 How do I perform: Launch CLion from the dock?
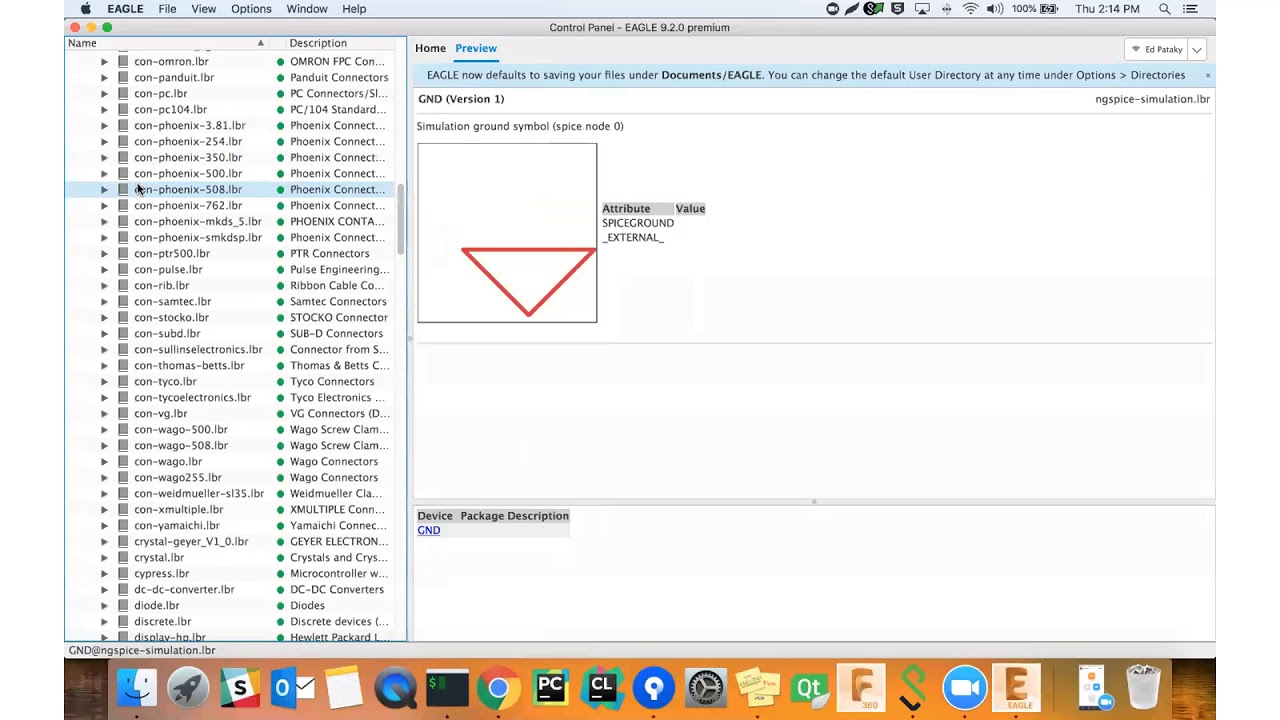[602, 688]
